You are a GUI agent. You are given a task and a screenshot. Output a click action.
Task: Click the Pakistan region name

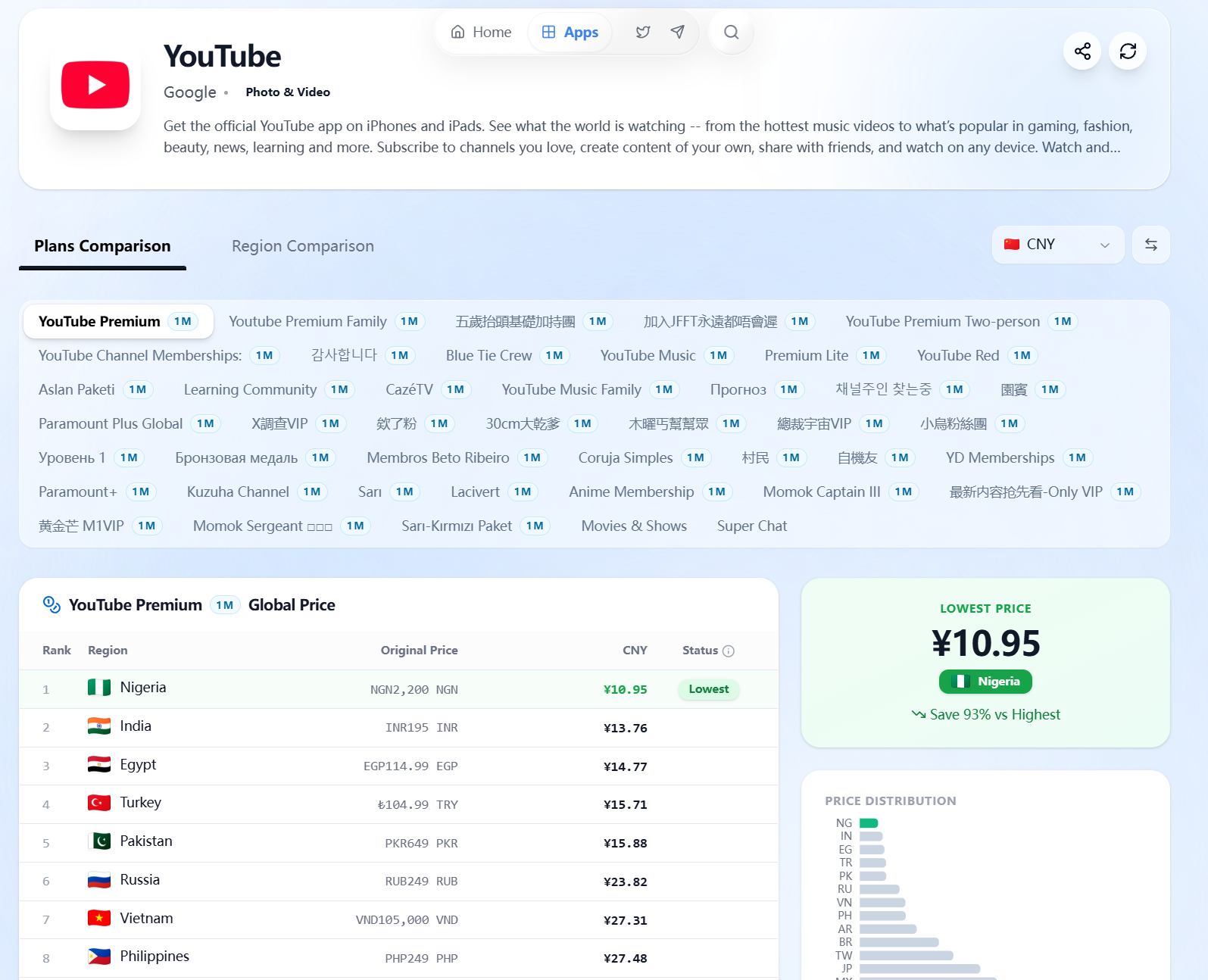pos(146,841)
